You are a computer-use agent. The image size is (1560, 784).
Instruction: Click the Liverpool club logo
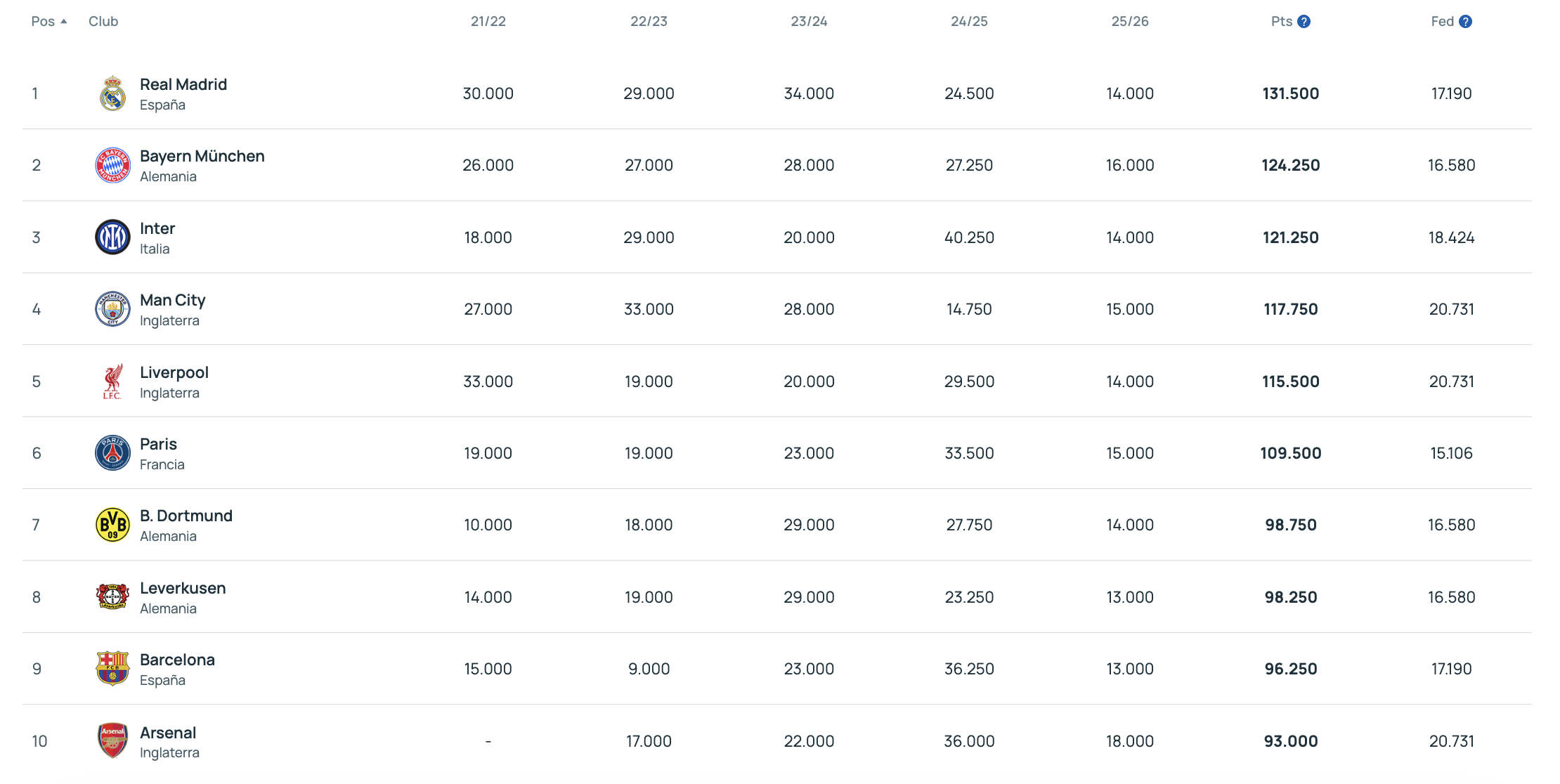(112, 381)
